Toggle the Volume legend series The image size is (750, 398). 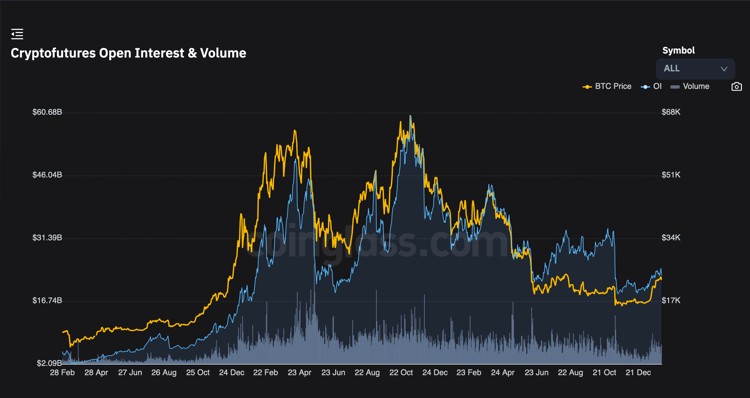(690, 87)
